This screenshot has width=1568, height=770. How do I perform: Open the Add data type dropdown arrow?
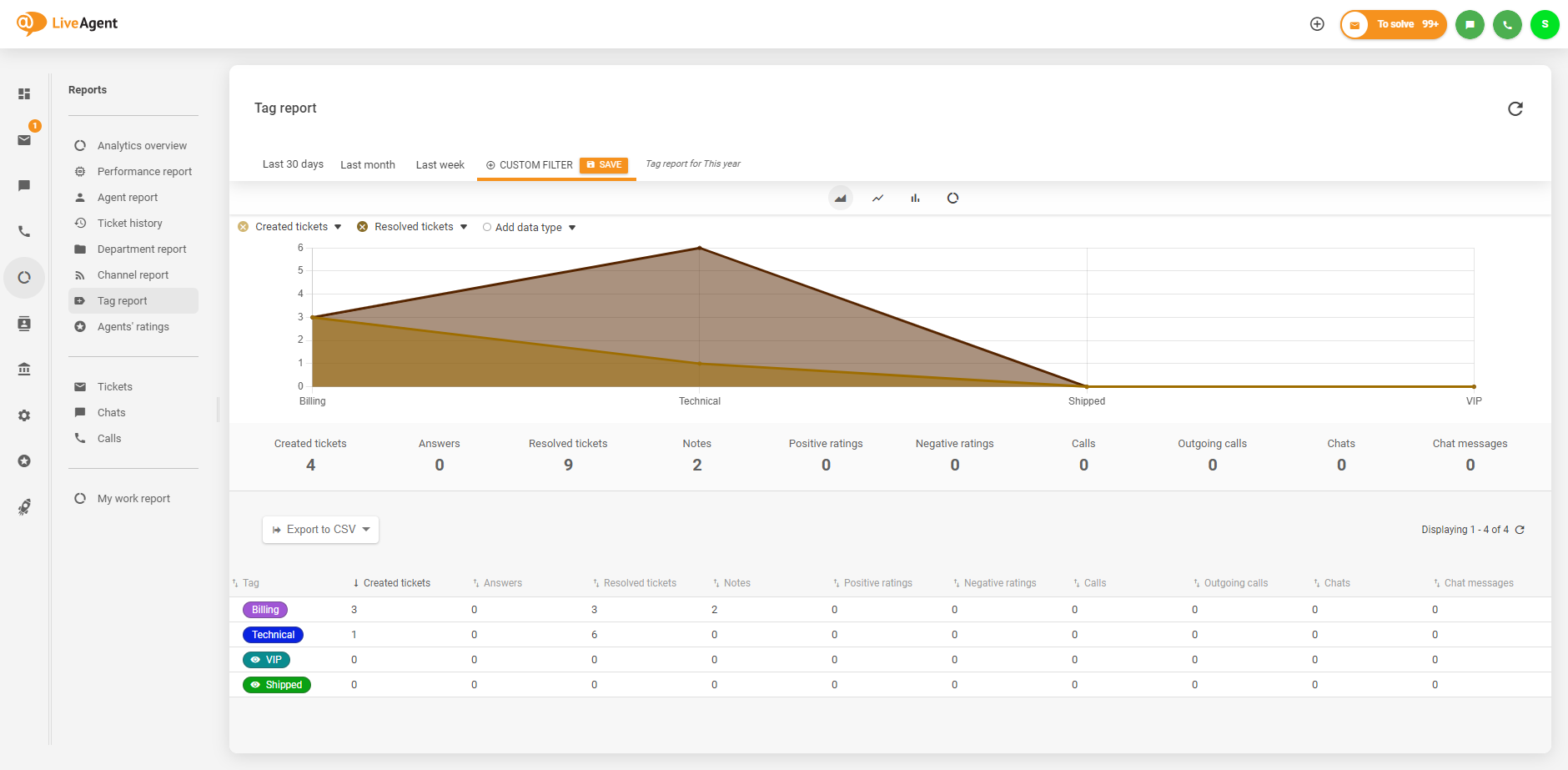coord(572,228)
